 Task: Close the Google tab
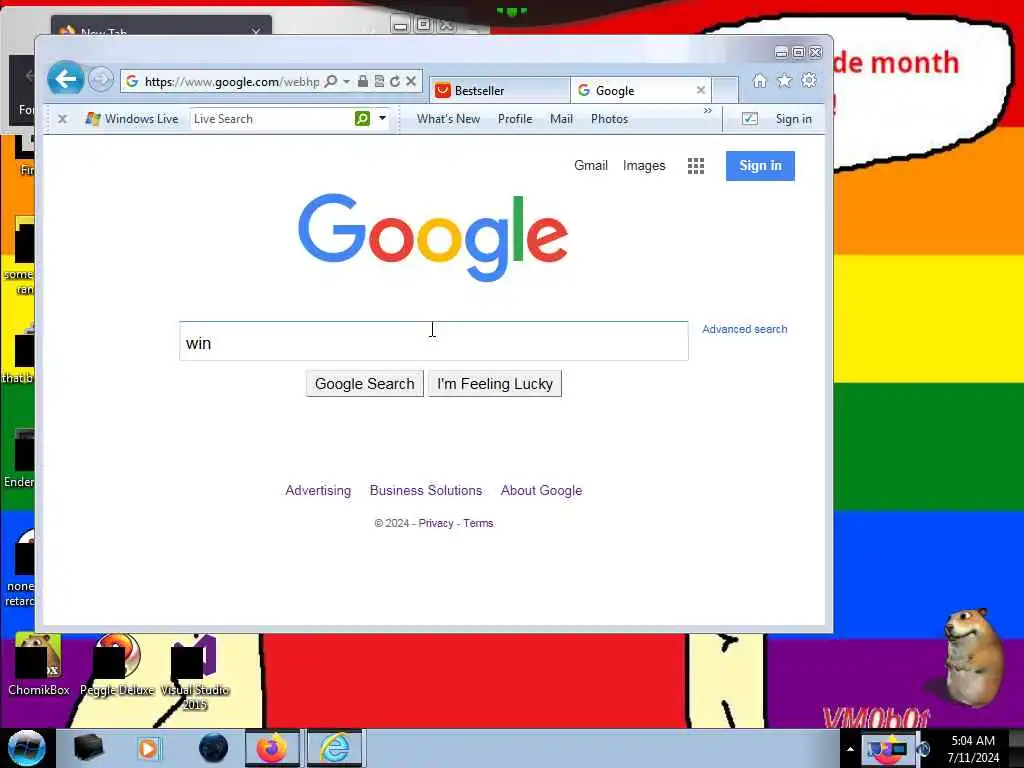tap(701, 90)
